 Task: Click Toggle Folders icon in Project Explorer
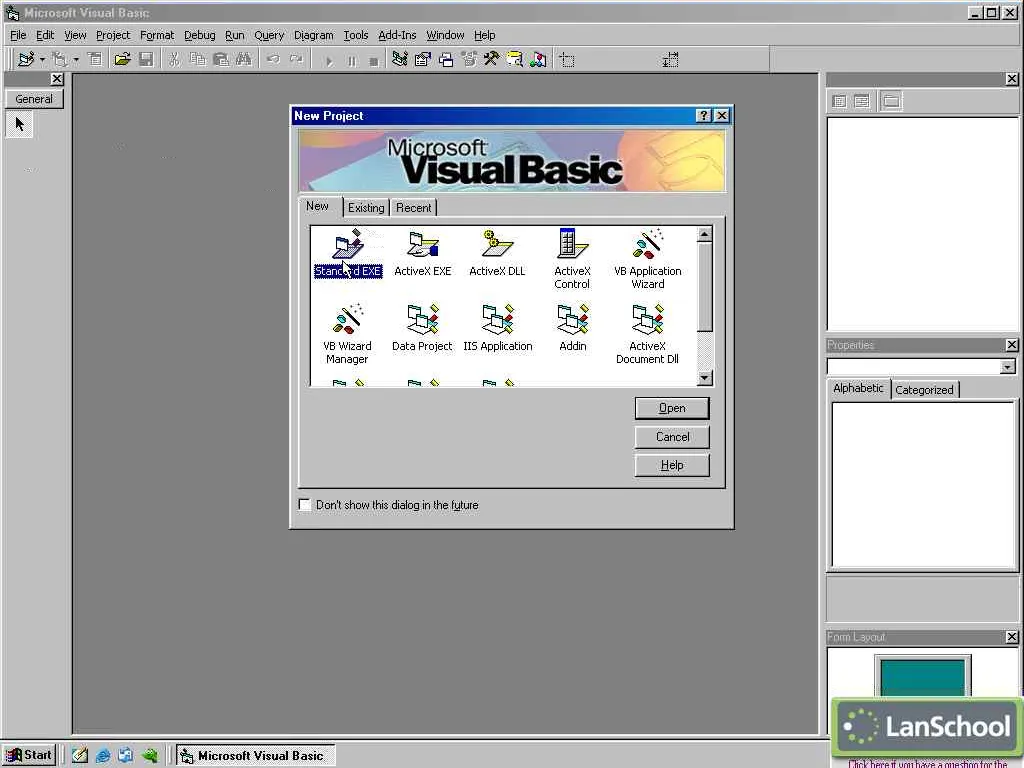[x=891, y=101]
